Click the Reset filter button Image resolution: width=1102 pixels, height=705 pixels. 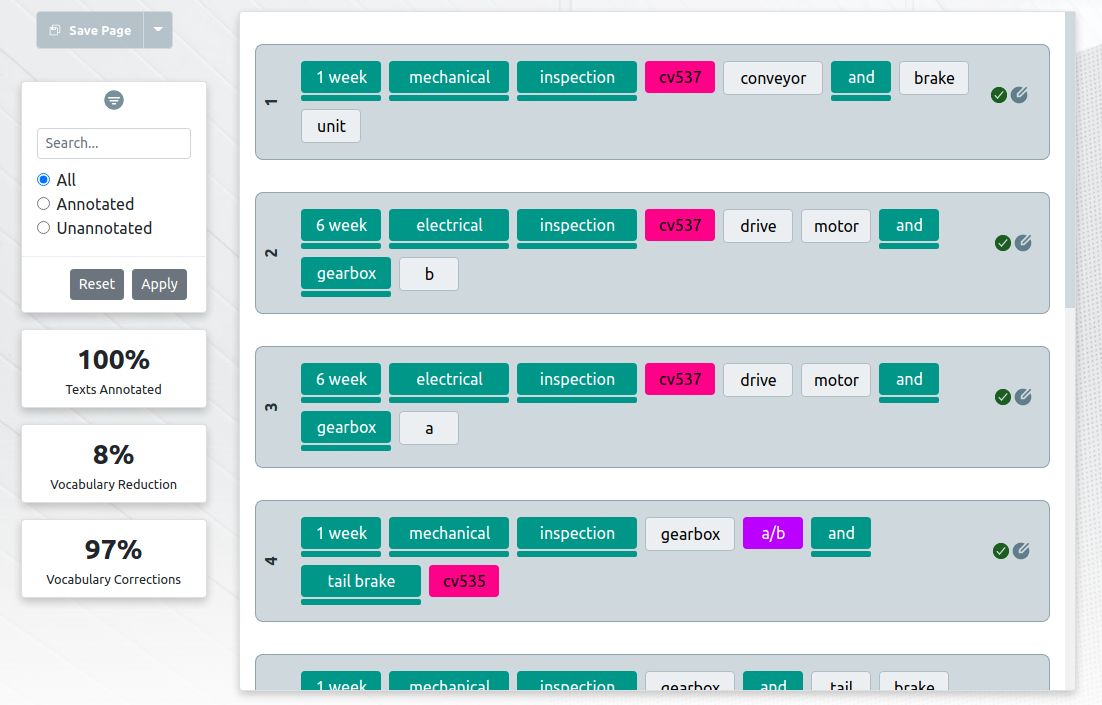[97, 284]
